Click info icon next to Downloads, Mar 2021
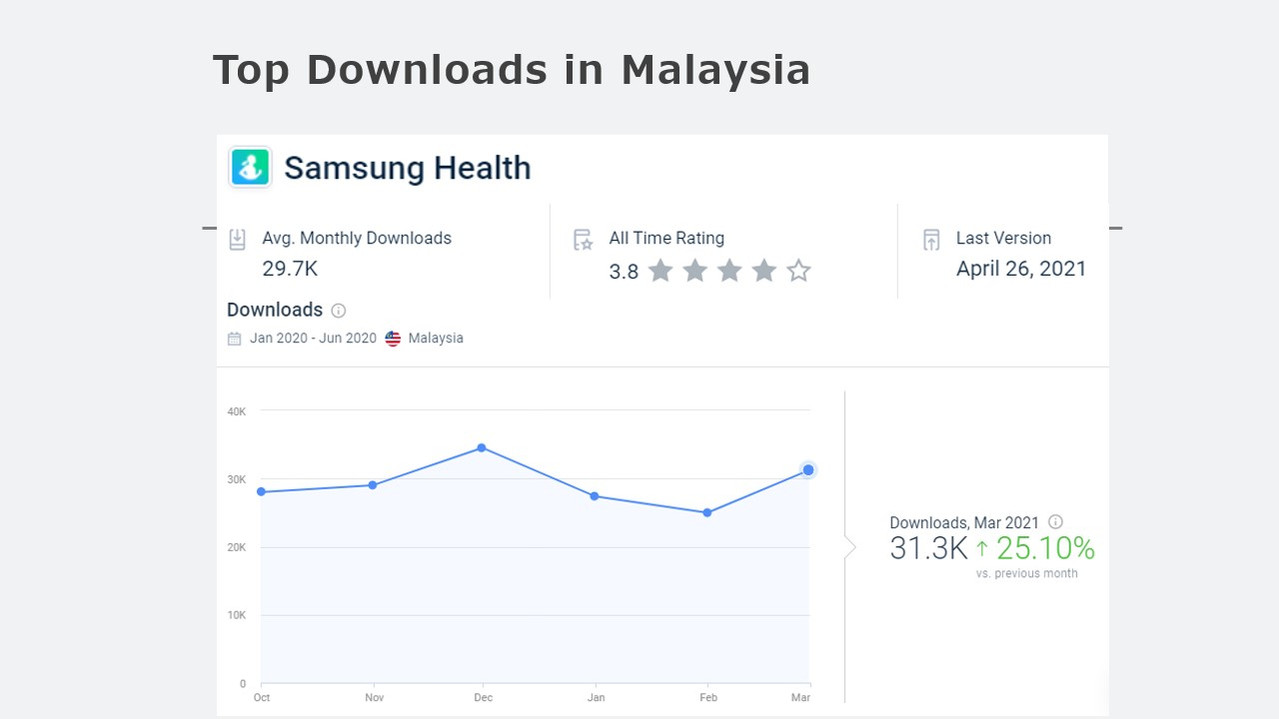This screenshot has height=719, width=1279. coord(1056,522)
